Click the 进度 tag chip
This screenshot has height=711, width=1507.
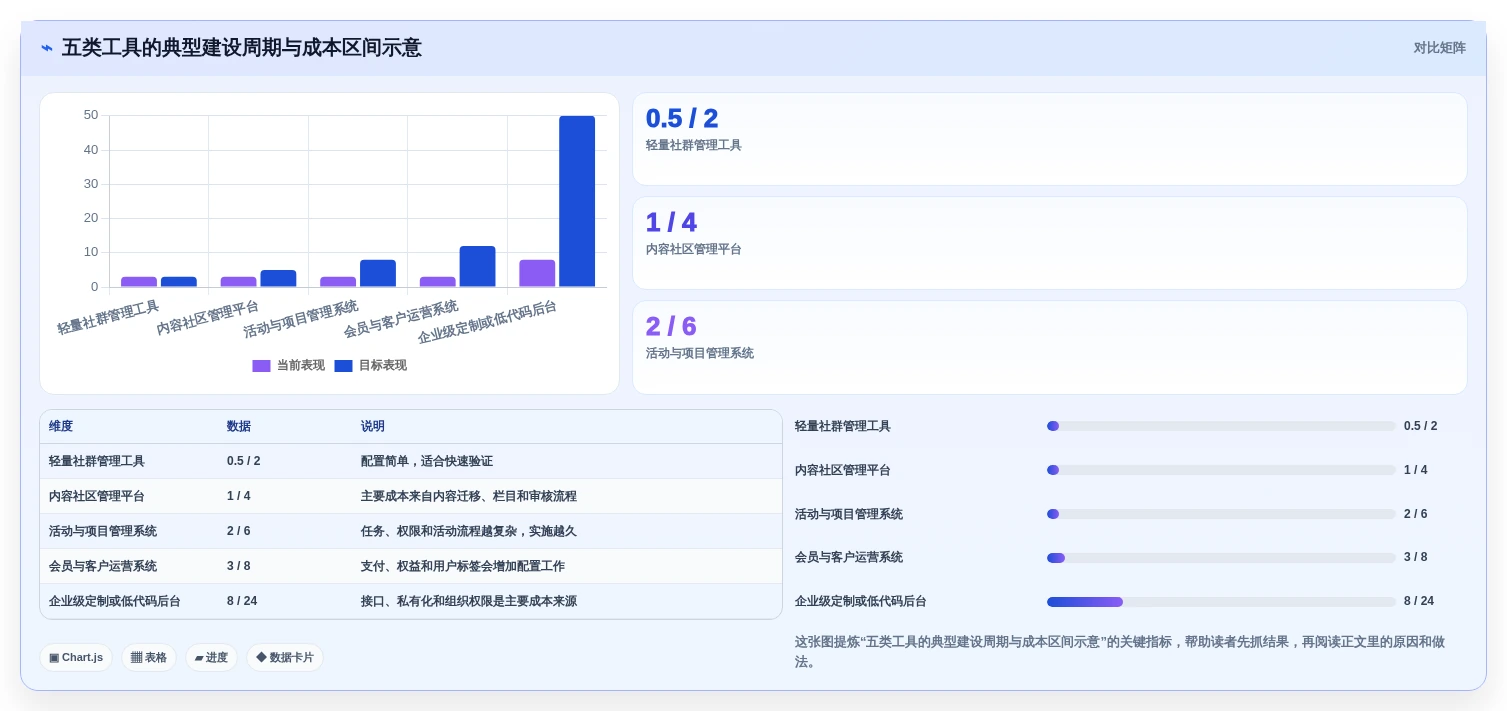coord(211,657)
